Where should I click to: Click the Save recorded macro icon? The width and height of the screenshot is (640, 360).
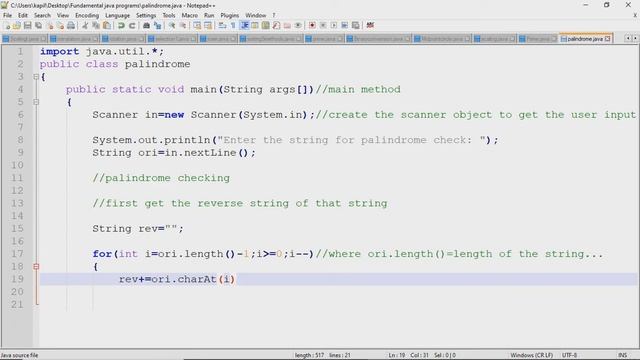pyautogui.click(x=356, y=25)
